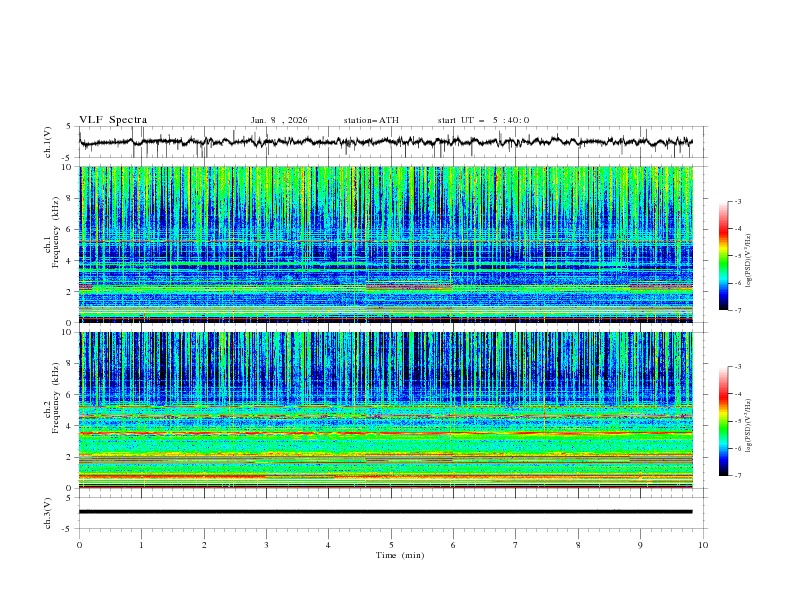The height and width of the screenshot is (612, 792).
Task: Click the "-6" value on ch.2 colorbar
Action: click(x=738, y=448)
